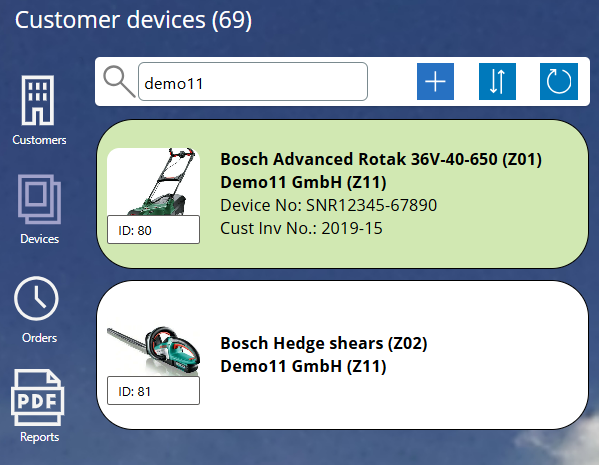Open the Customers section icon
This screenshot has height=465, width=599.
(37, 100)
